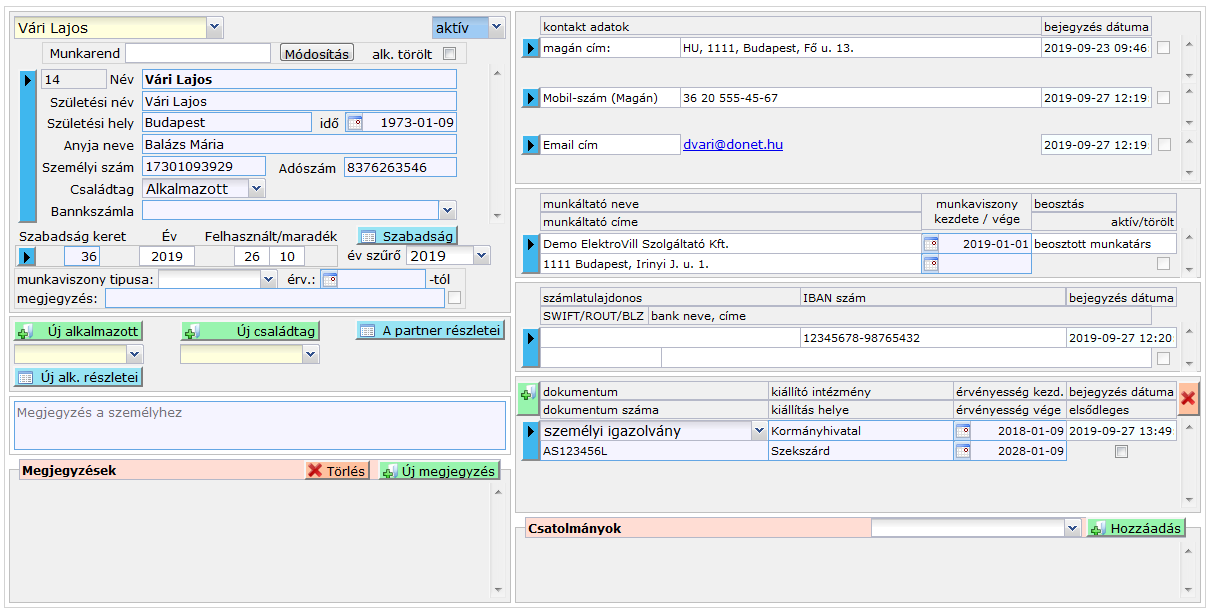Click green plus icon to add document
The height and width of the screenshot is (613, 1211).
pos(527,394)
